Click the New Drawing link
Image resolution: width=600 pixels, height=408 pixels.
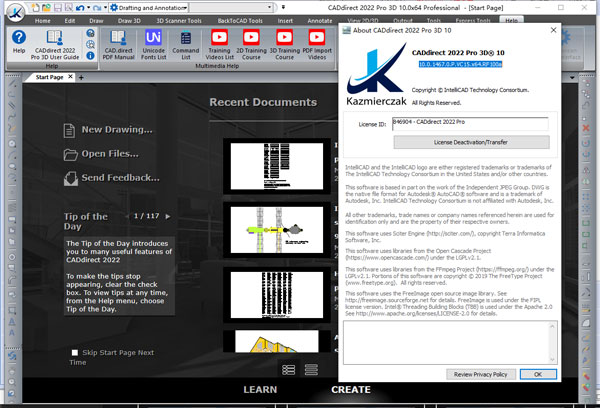point(110,129)
